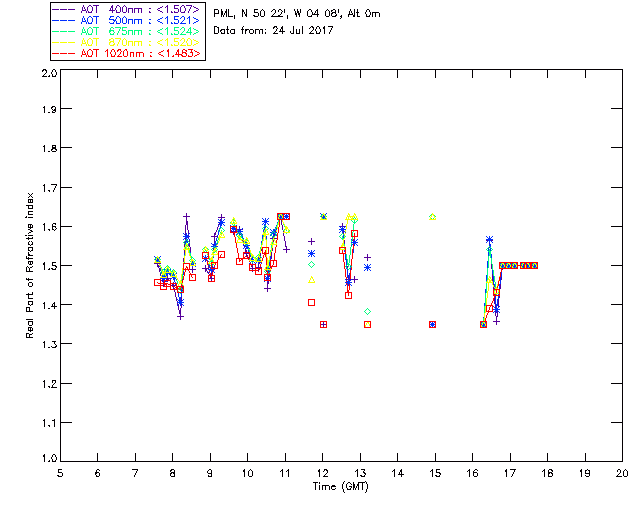Click the AOT 870nm legend entry

(x=126, y=42)
